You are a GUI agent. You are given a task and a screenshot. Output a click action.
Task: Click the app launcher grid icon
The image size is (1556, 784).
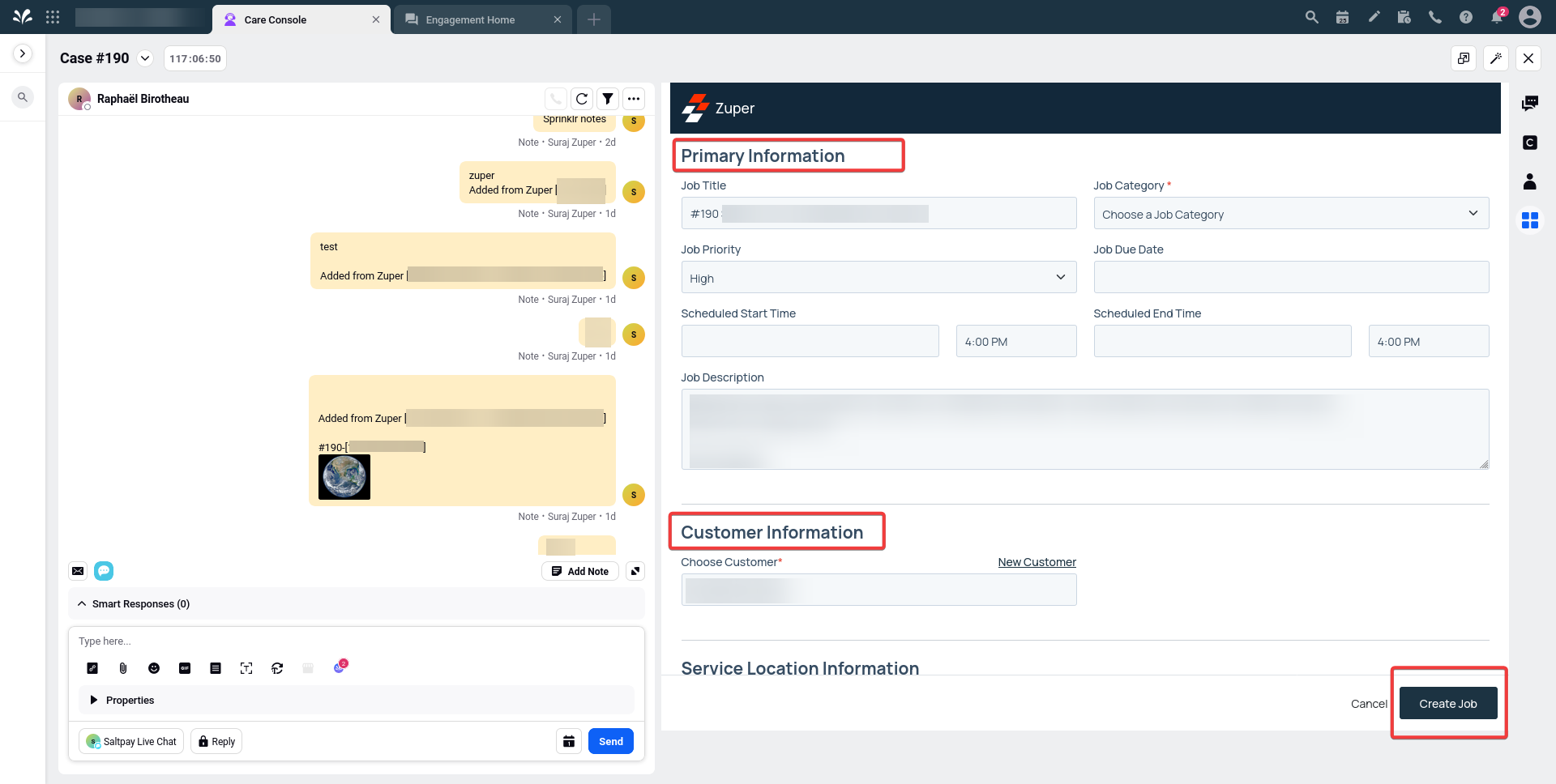point(53,17)
